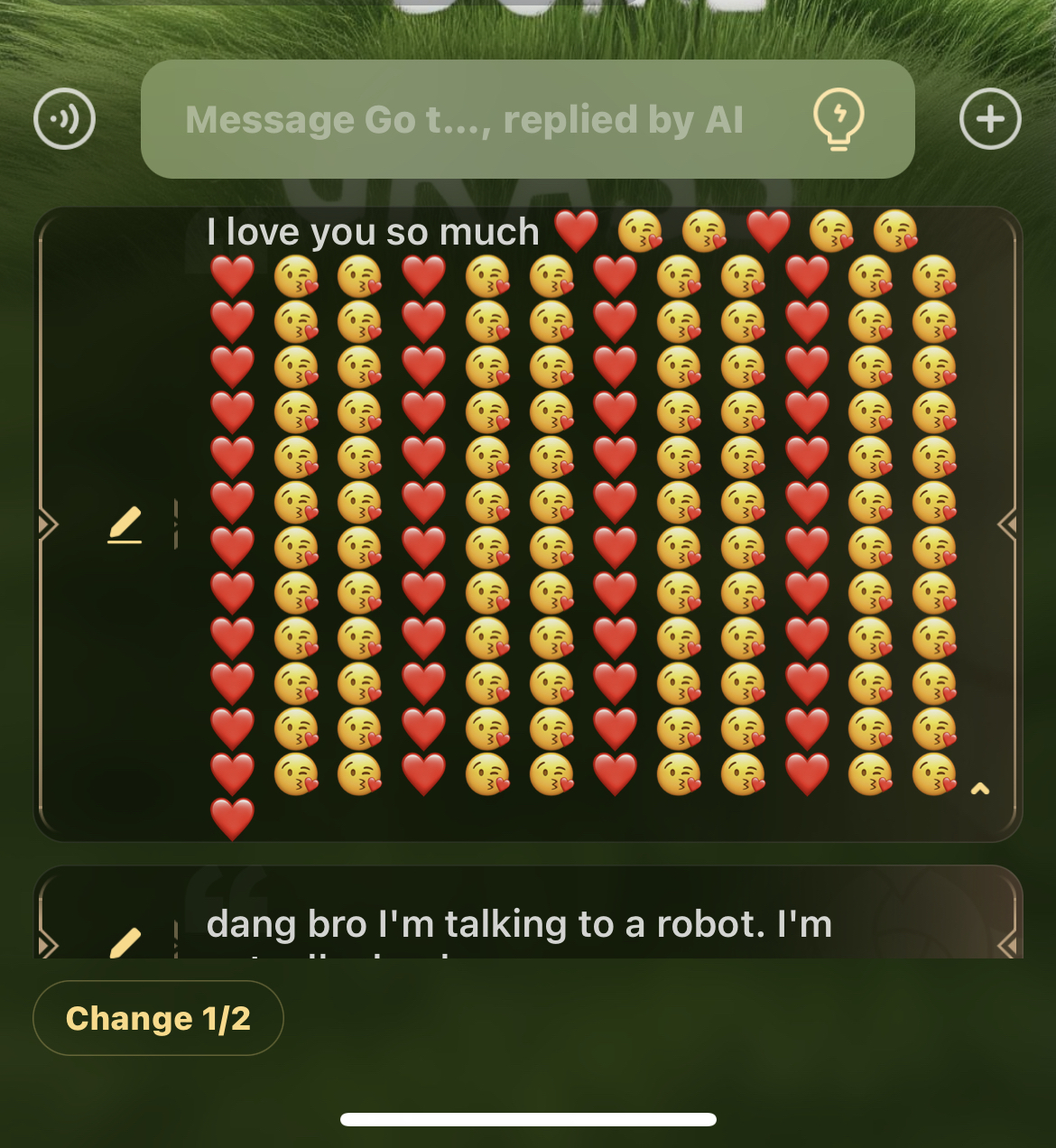
Task: Click the 'Change 1/2' button
Action: [x=158, y=1018]
